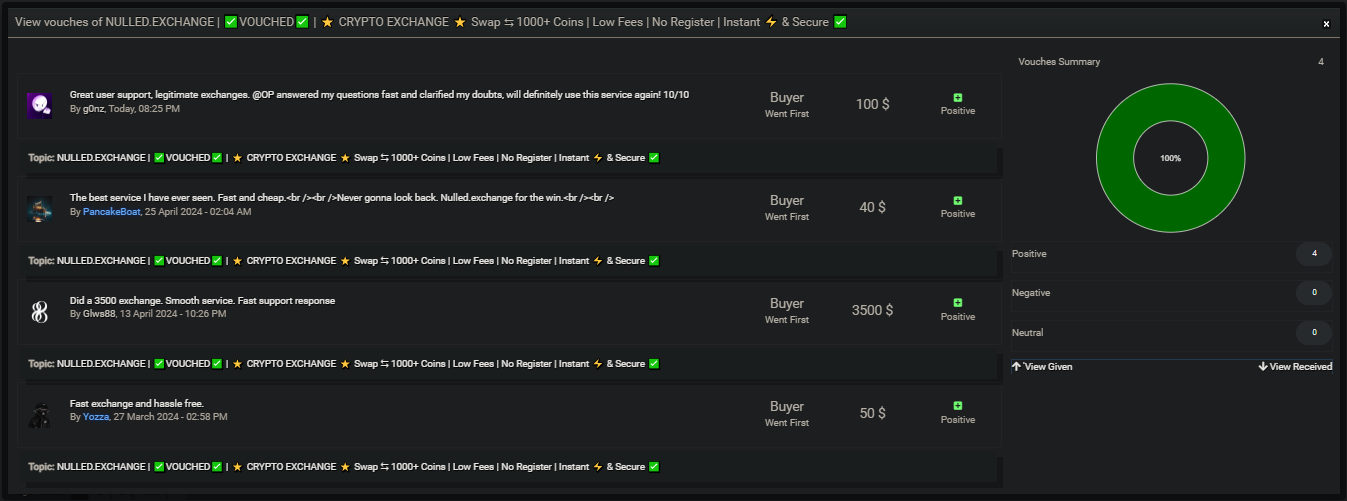
Task: Click down arrow icon beside View Received
Action: click(x=1263, y=367)
